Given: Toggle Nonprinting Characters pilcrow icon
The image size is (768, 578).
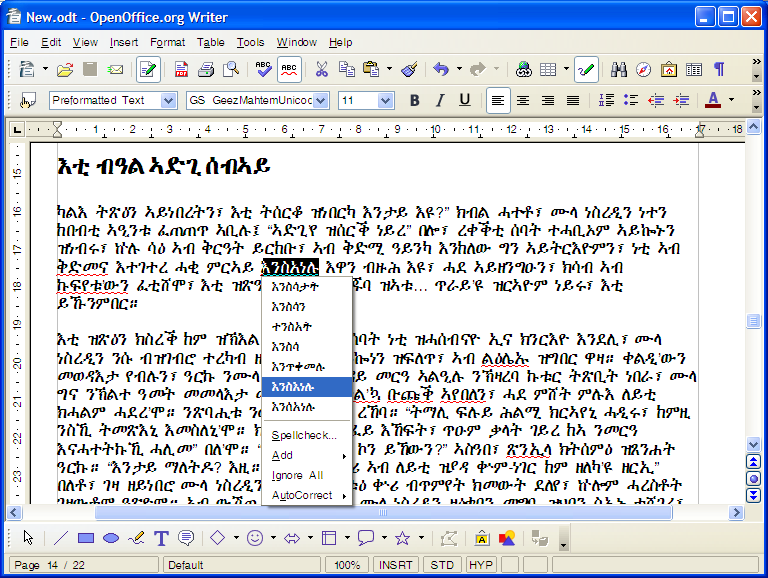Looking at the screenshot, I should [x=718, y=70].
